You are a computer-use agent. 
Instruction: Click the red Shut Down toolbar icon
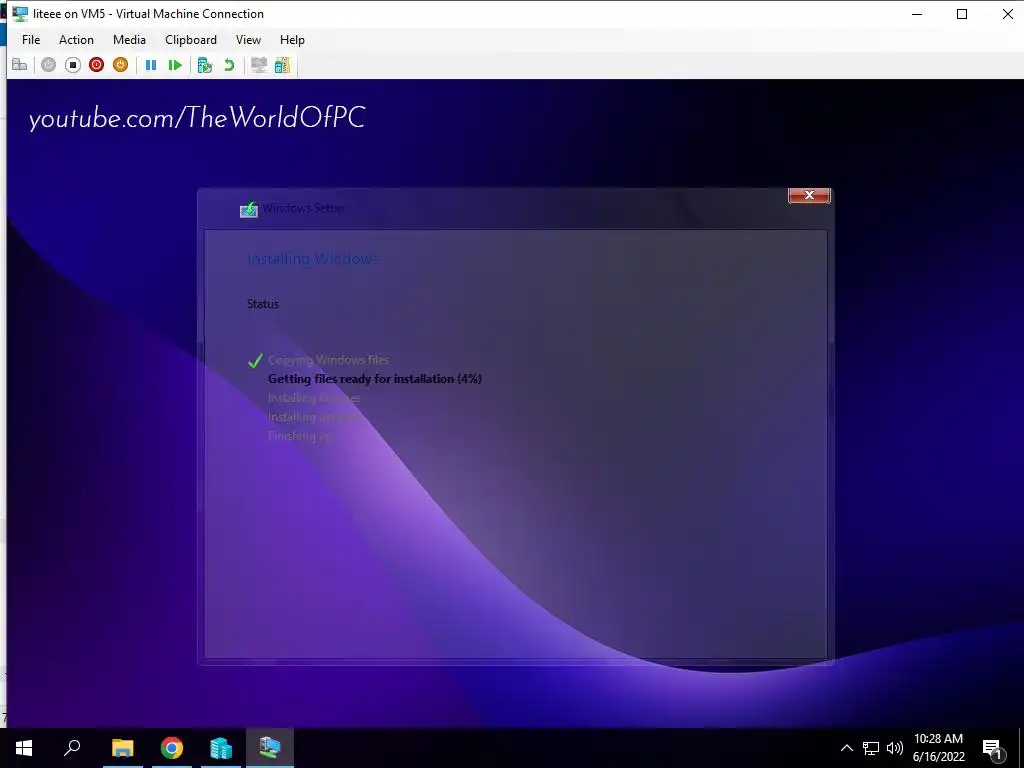[97, 65]
